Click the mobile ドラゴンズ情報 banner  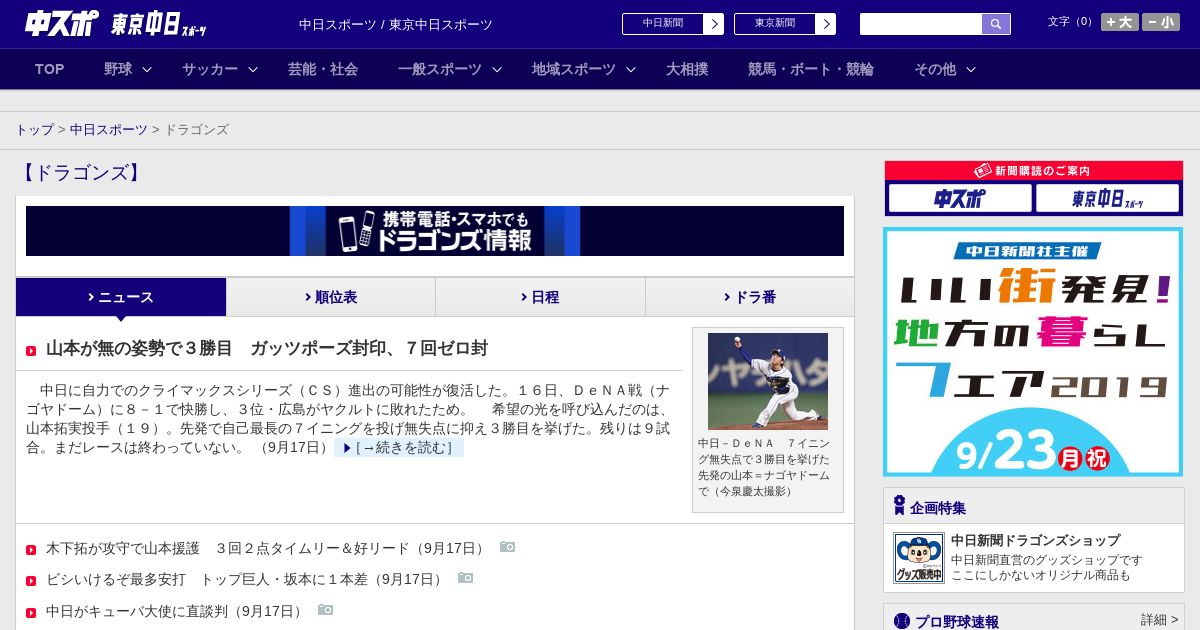[x=435, y=231]
